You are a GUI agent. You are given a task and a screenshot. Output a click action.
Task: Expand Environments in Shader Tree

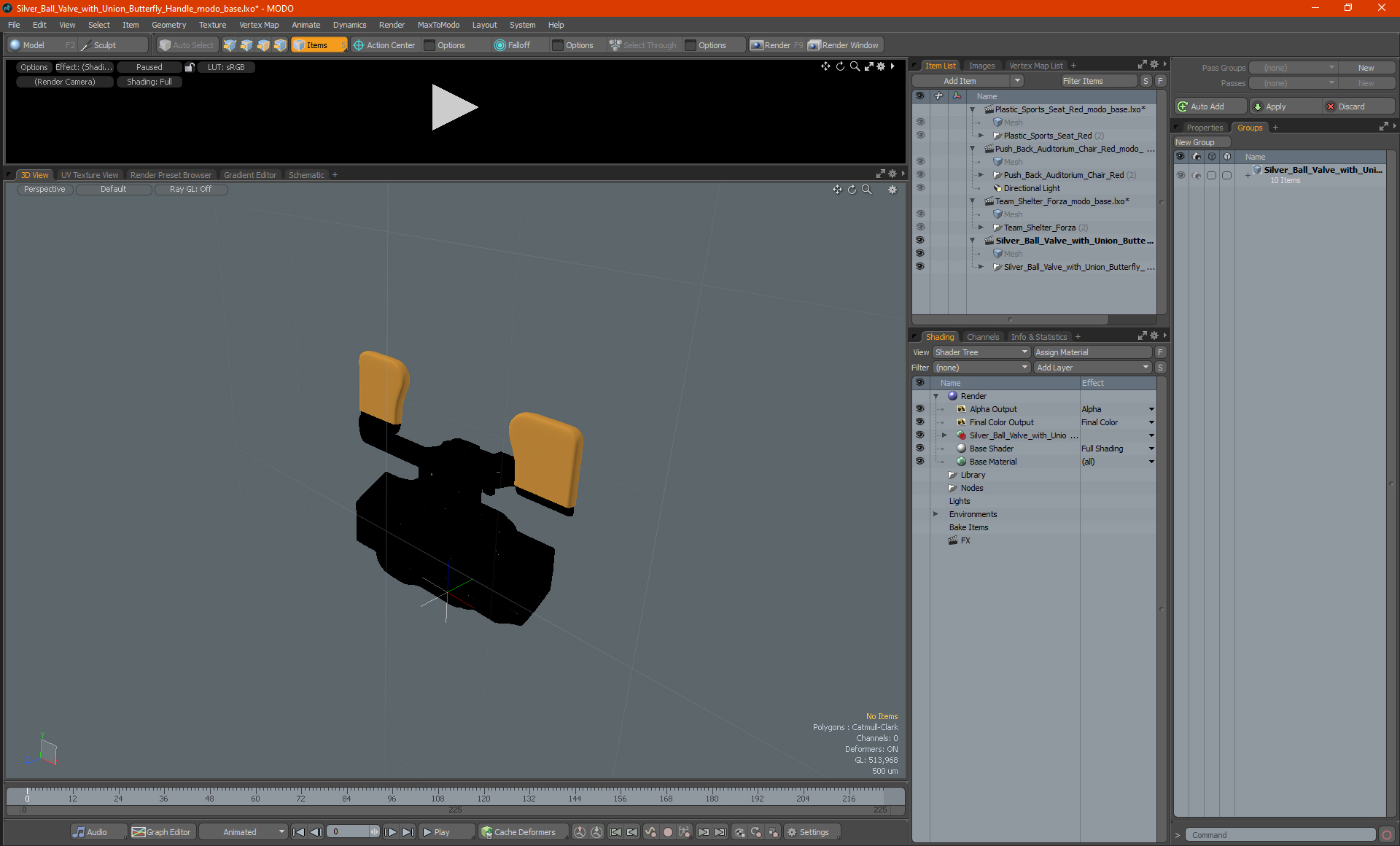tap(936, 514)
